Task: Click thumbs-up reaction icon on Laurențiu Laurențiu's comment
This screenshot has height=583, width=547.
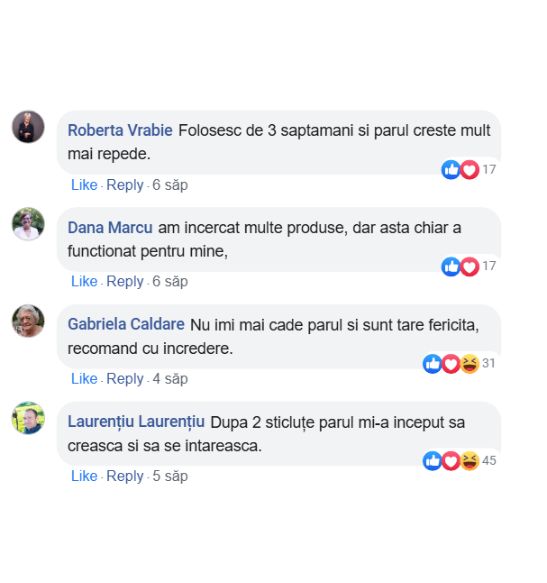Action: [432, 461]
